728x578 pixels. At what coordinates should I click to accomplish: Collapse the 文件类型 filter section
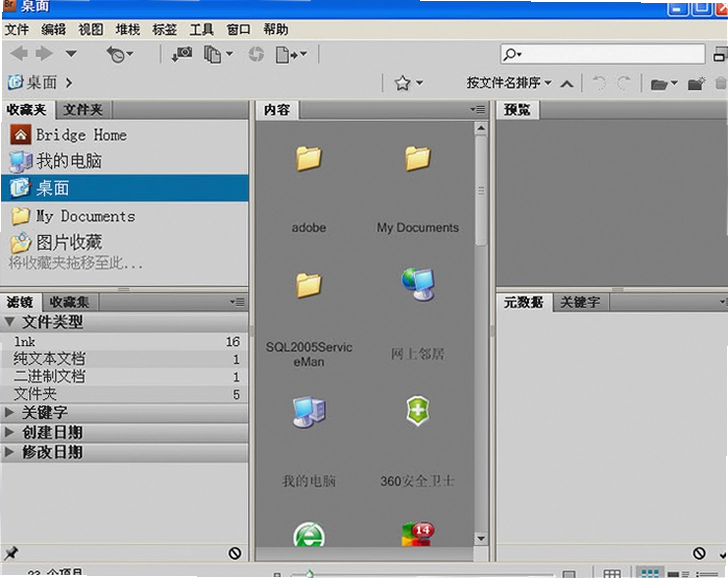(9, 322)
